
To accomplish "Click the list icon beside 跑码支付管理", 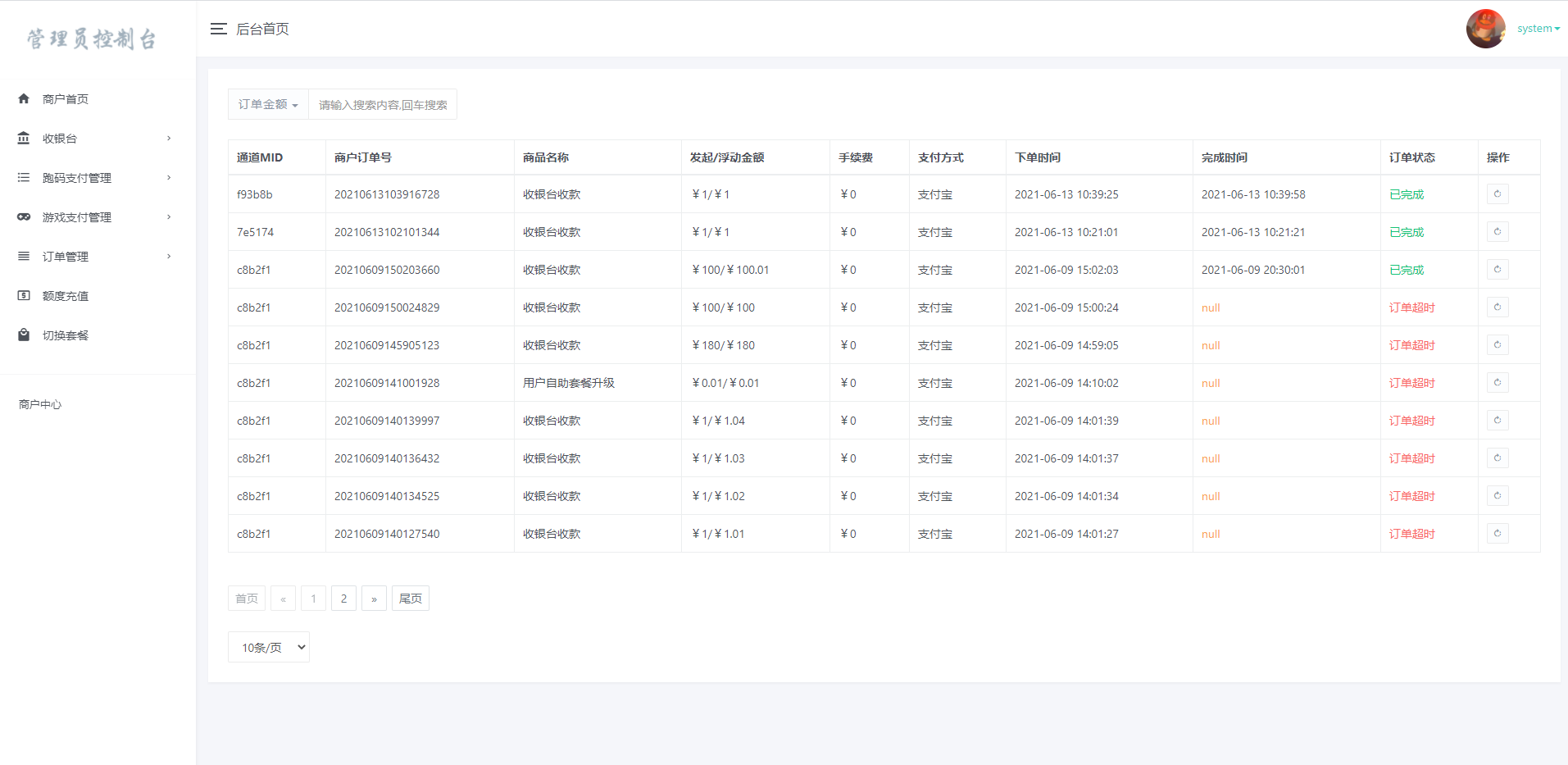I will (24, 177).
